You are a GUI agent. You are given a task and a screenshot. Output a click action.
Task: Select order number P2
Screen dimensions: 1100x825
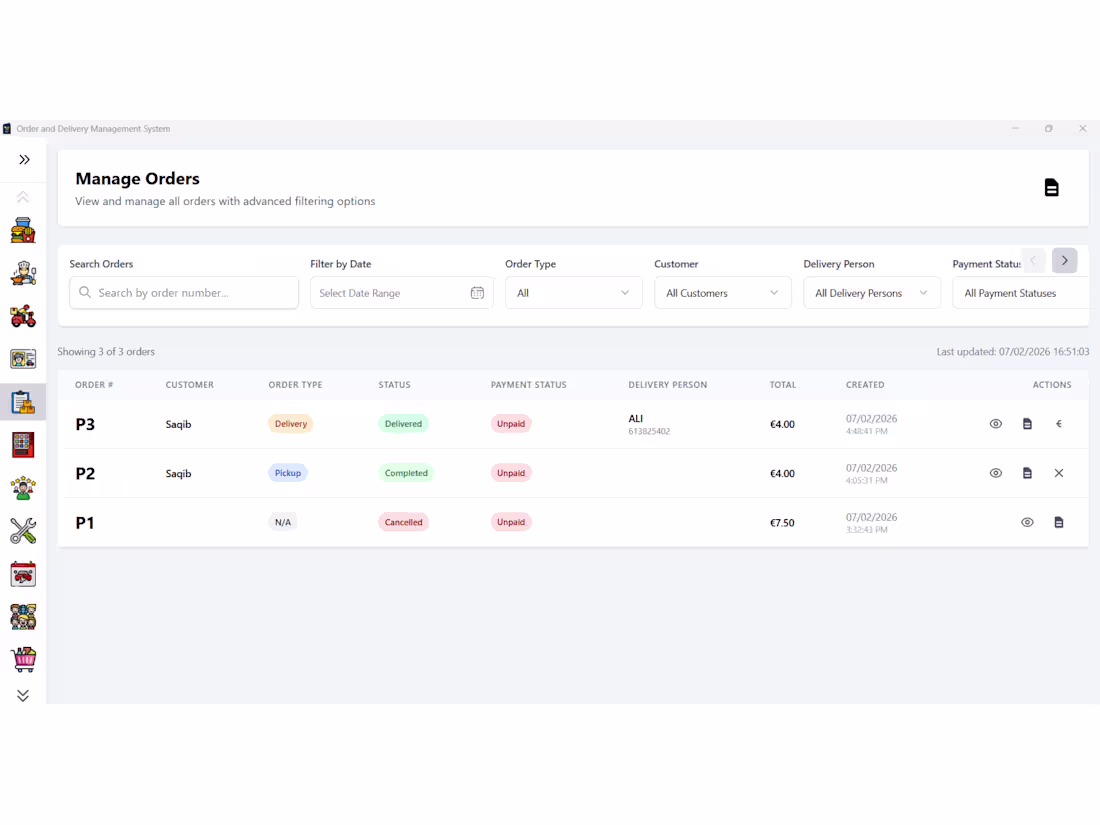tap(85, 474)
